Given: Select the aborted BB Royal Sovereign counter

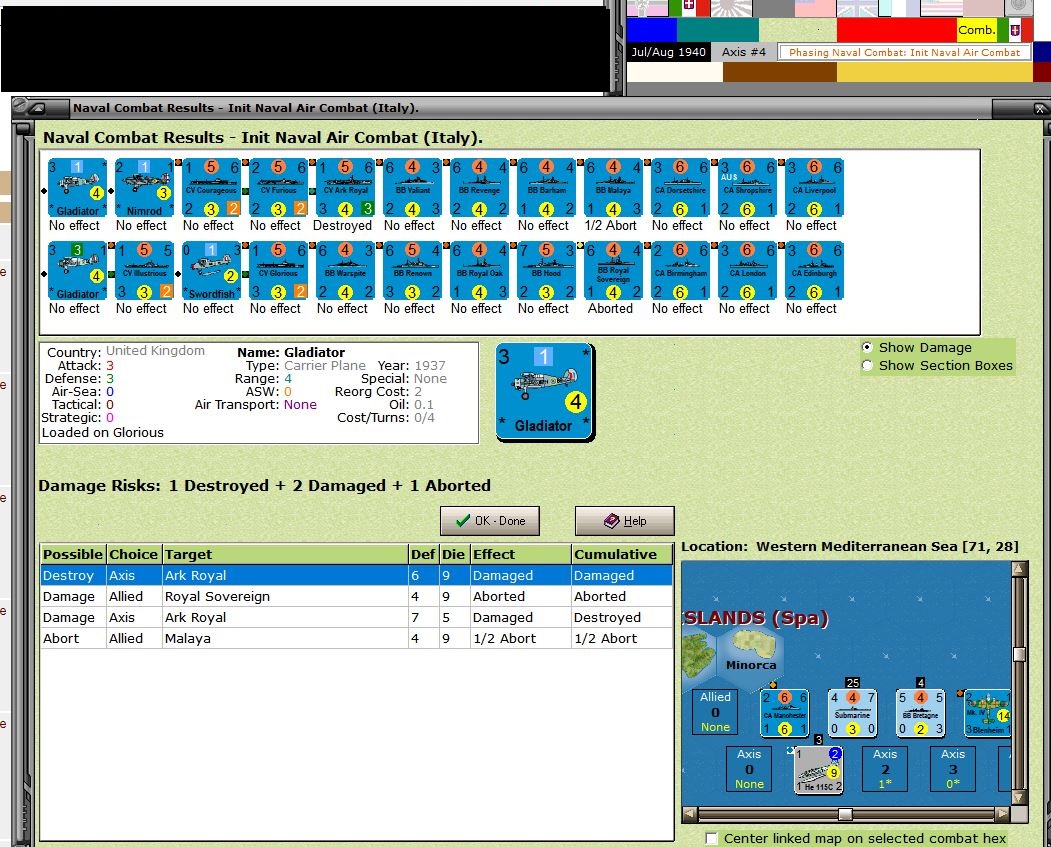Looking at the screenshot, I should [613, 270].
